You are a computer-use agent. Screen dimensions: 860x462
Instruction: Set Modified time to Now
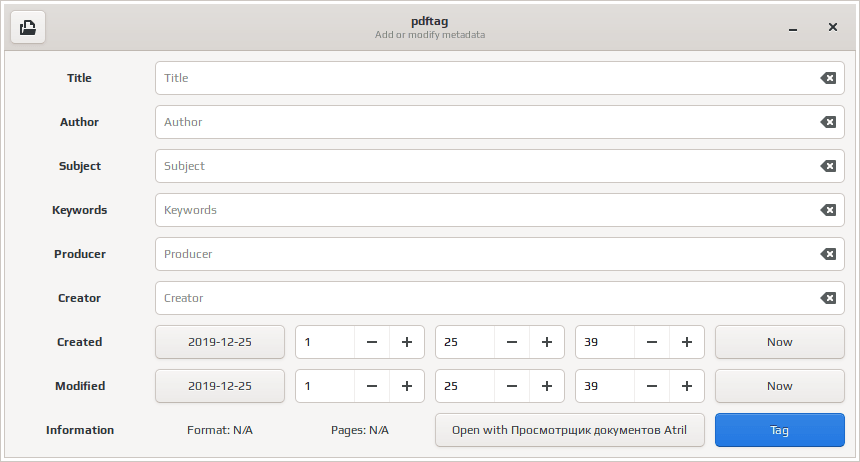pyautogui.click(x=779, y=386)
